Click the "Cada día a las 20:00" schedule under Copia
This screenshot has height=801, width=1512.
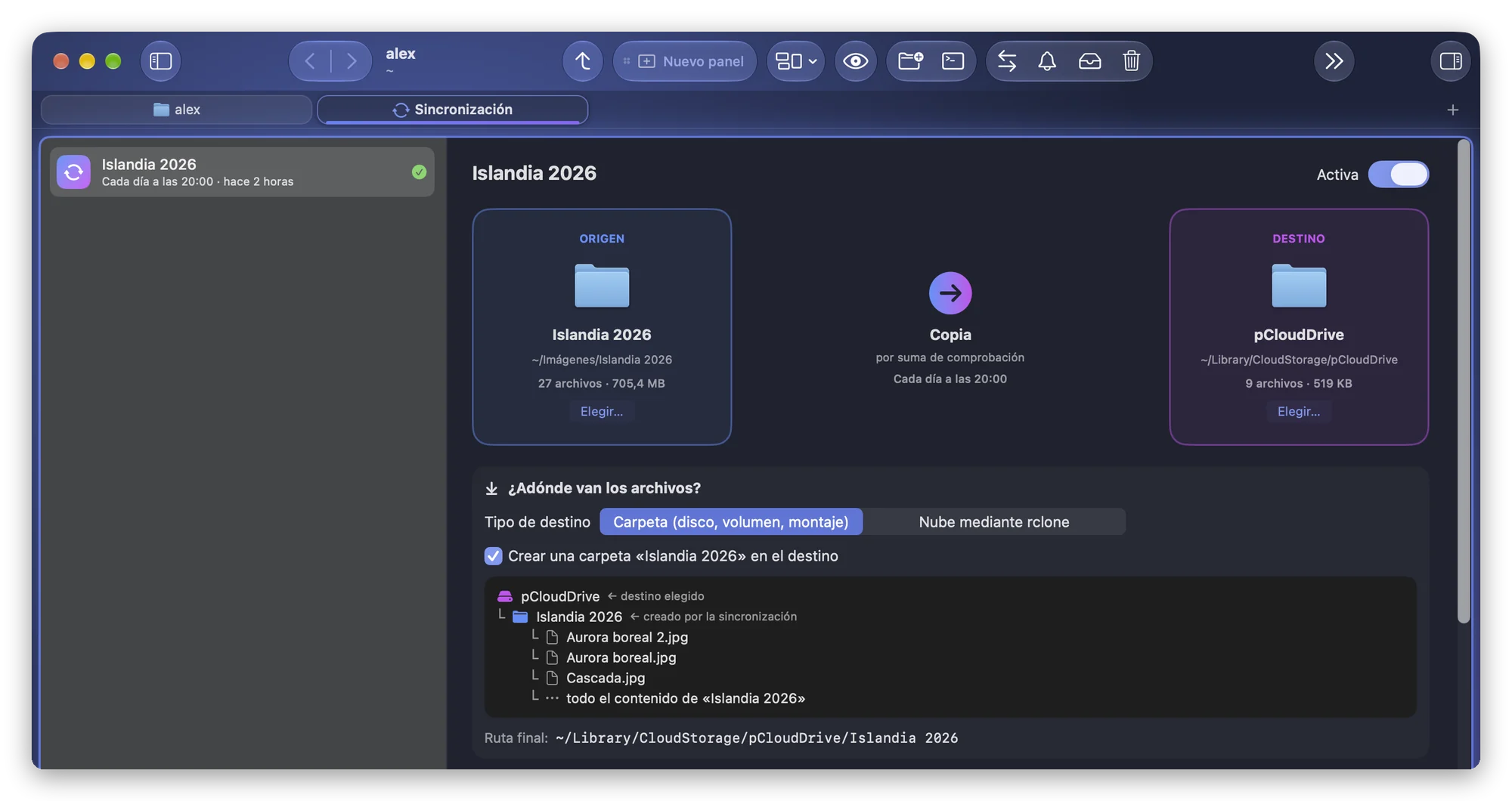tap(950, 379)
